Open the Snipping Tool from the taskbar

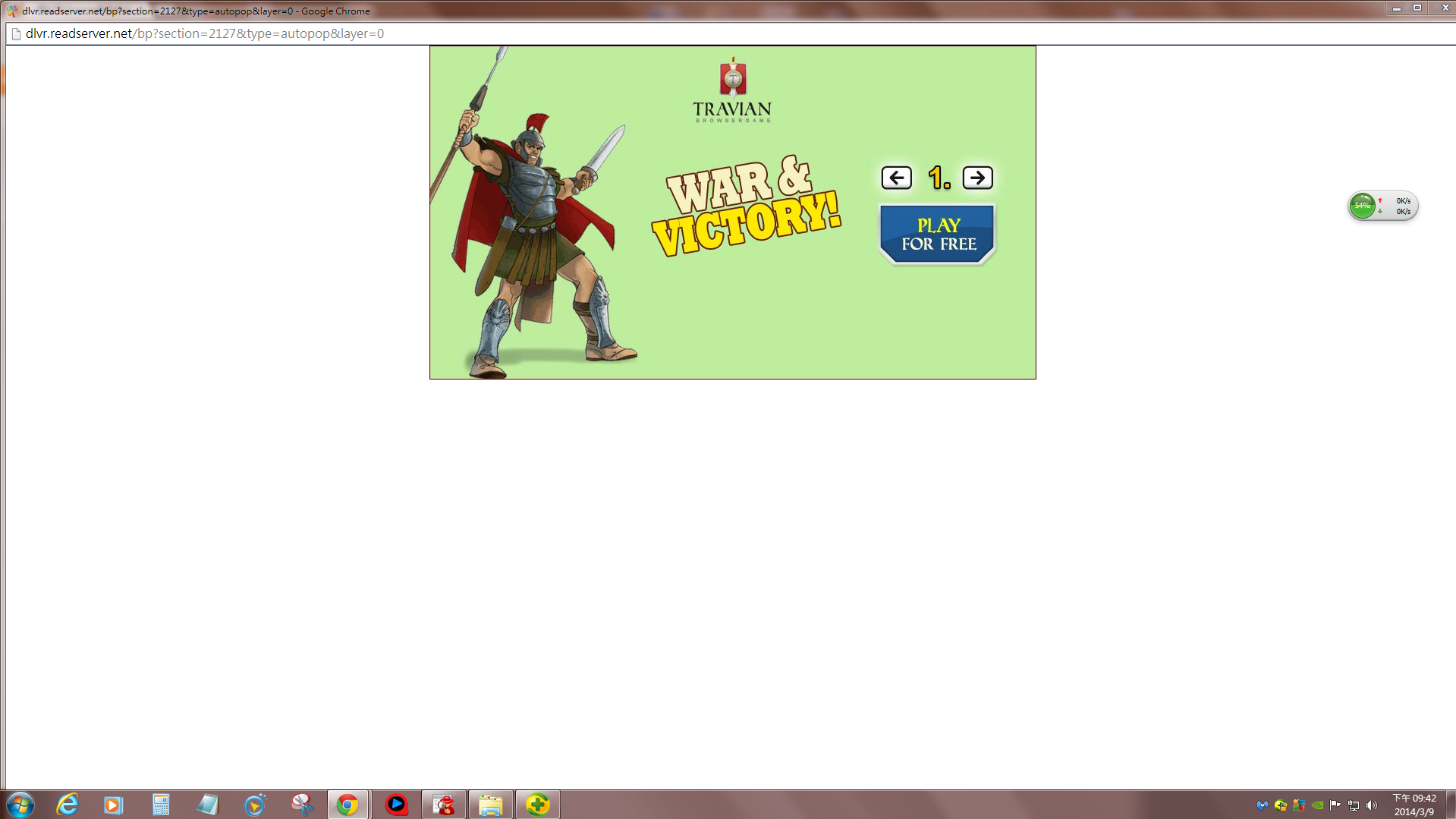[302, 805]
